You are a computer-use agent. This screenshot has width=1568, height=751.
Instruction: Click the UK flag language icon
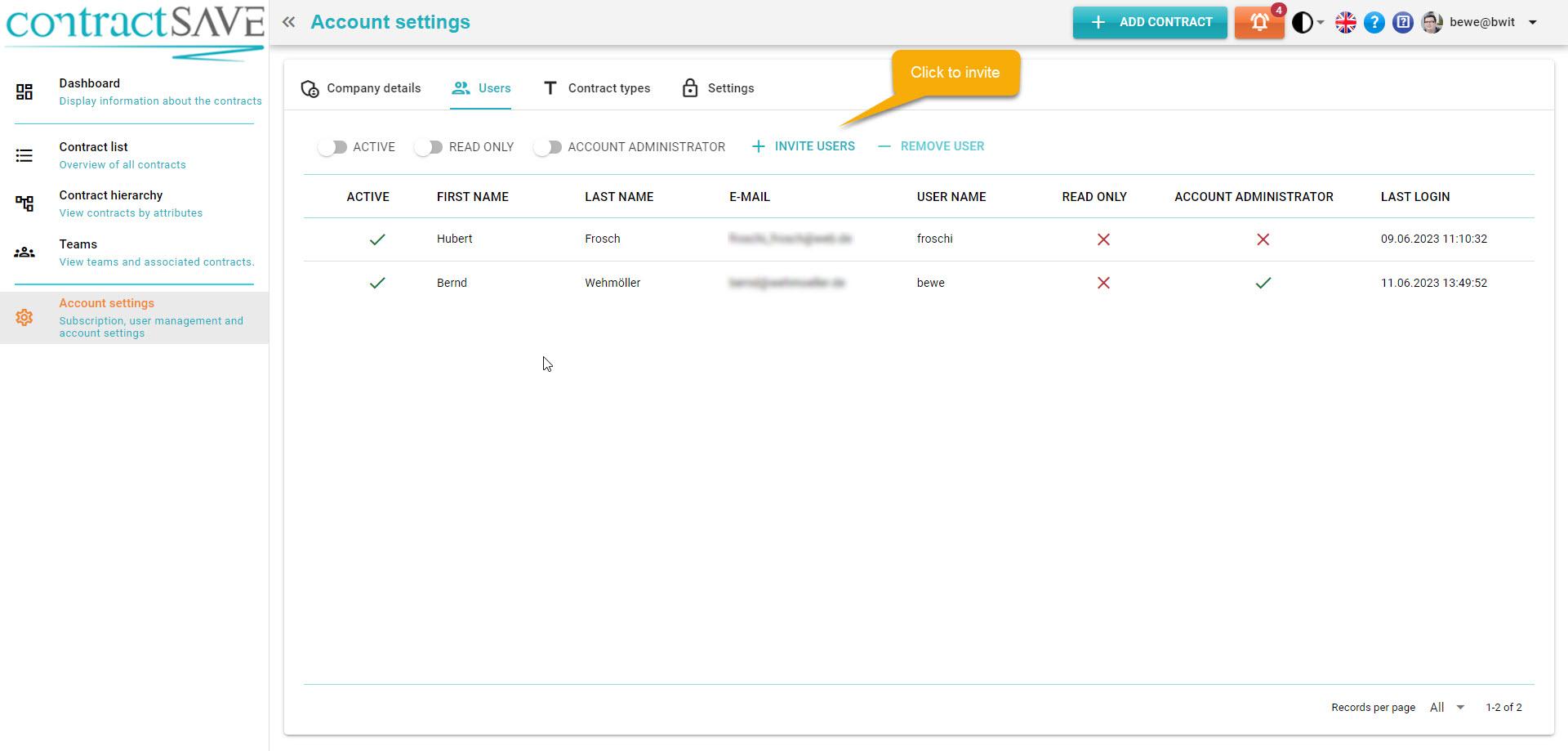click(x=1345, y=23)
